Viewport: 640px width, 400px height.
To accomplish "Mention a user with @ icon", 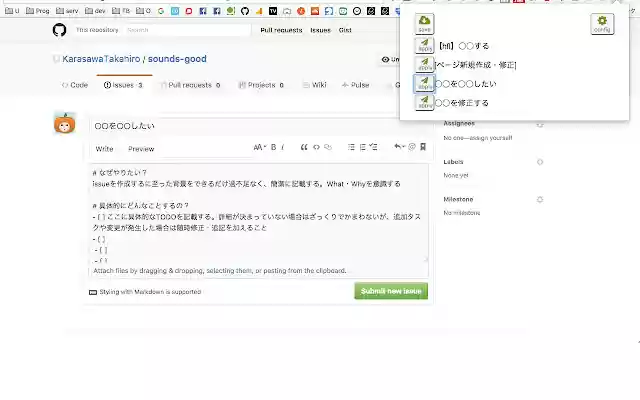I will coord(412,147).
